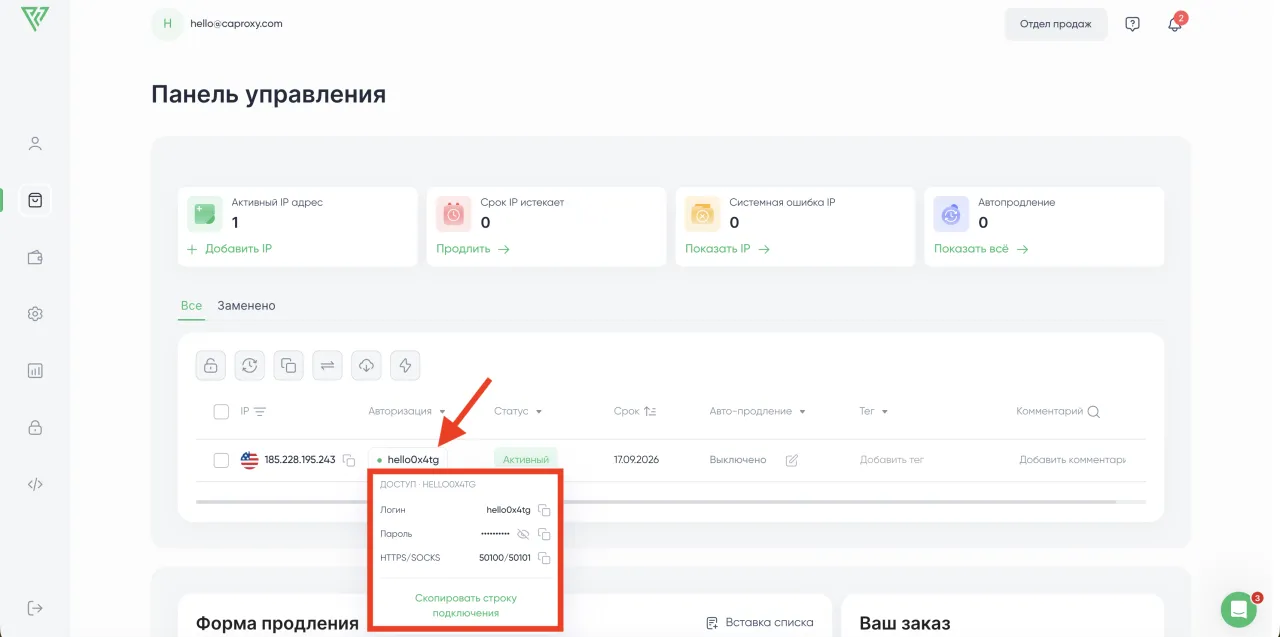Click Показать всё in Автопродление card
Screen dimensions: 1280x637
tap(981, 248)
